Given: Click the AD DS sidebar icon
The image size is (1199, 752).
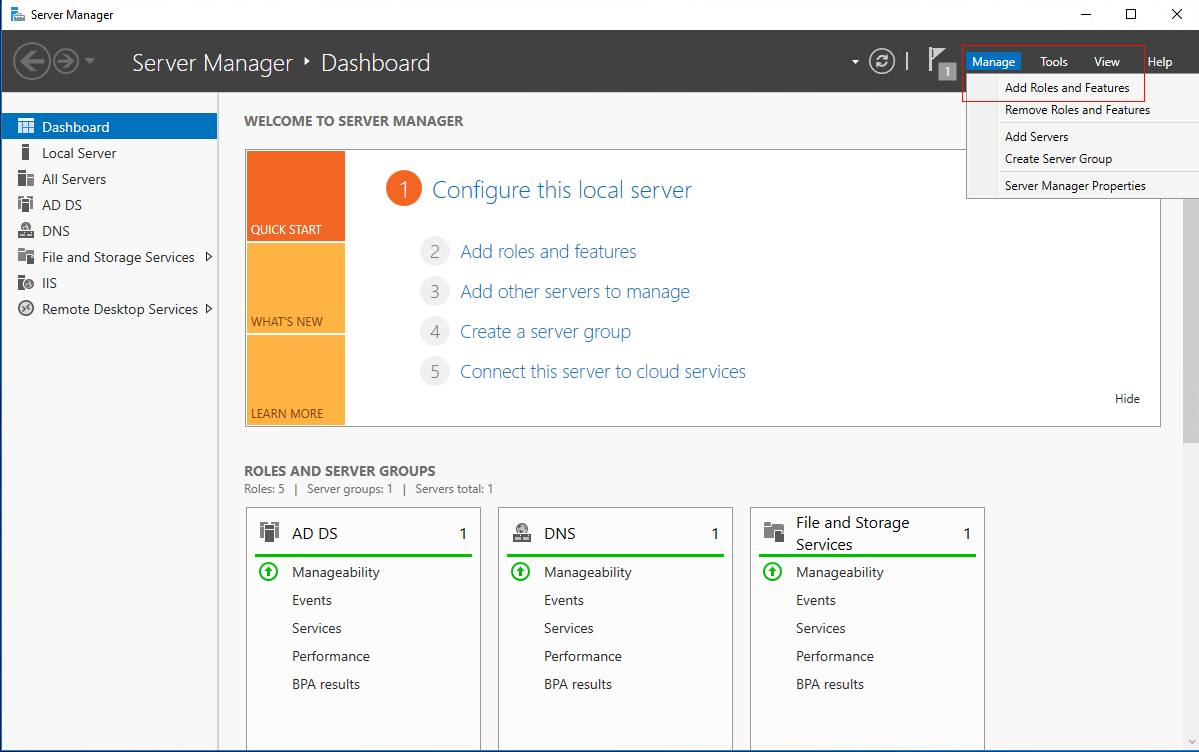Looking at the screenshot, I should (x=26, y=204).
